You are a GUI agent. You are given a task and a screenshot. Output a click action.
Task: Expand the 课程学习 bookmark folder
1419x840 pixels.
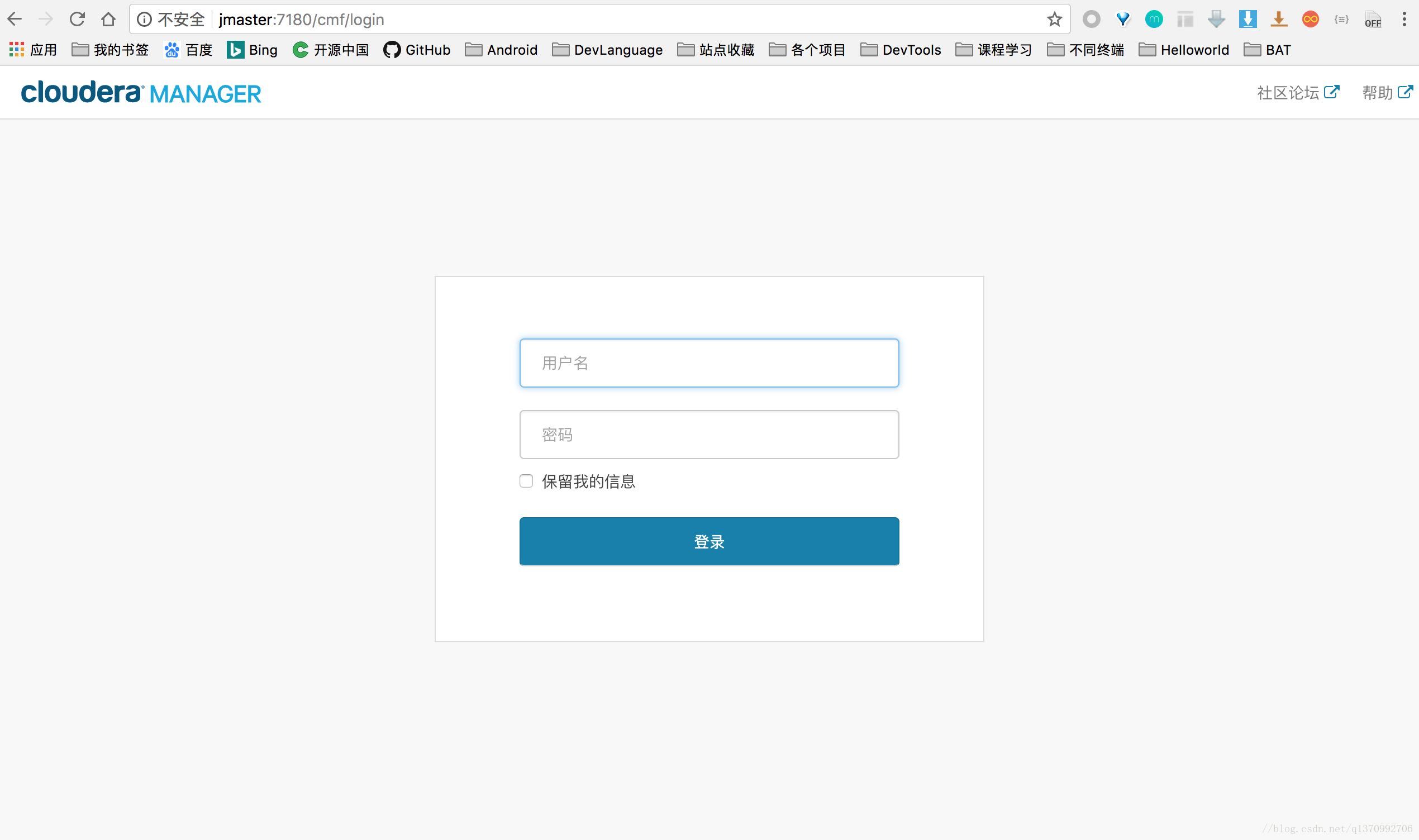tap(994, 50)
